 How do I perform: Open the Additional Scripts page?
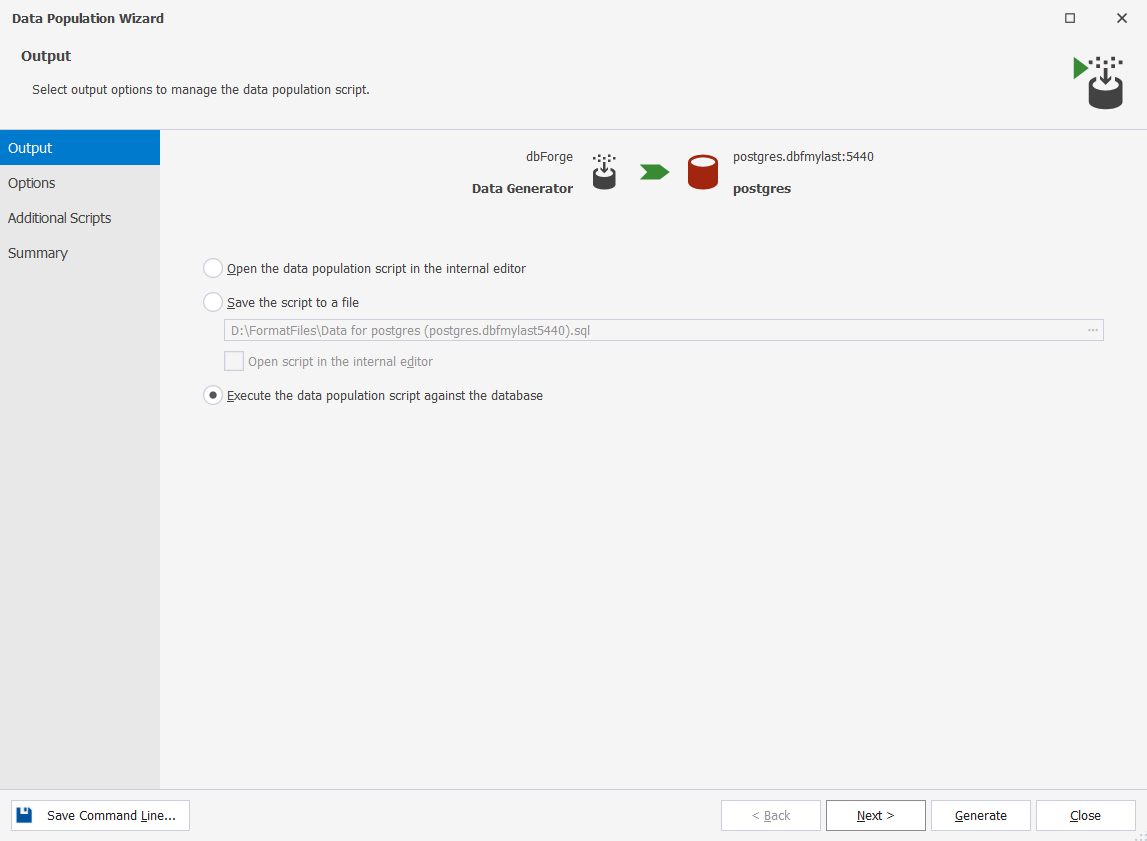pyautogui.click(x=80, y=218)
